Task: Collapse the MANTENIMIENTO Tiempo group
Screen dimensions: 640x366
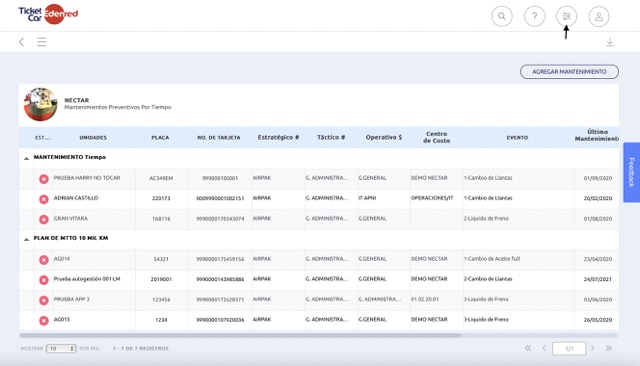Action: point(27,158)
